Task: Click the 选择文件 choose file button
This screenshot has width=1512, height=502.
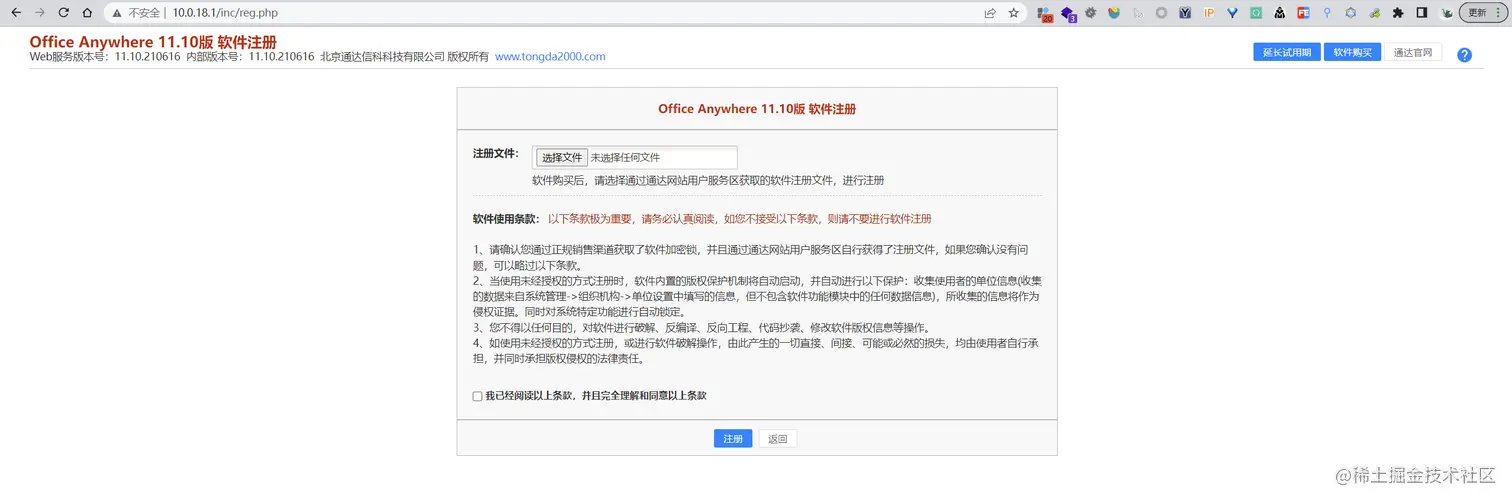Action: [561, 158]
